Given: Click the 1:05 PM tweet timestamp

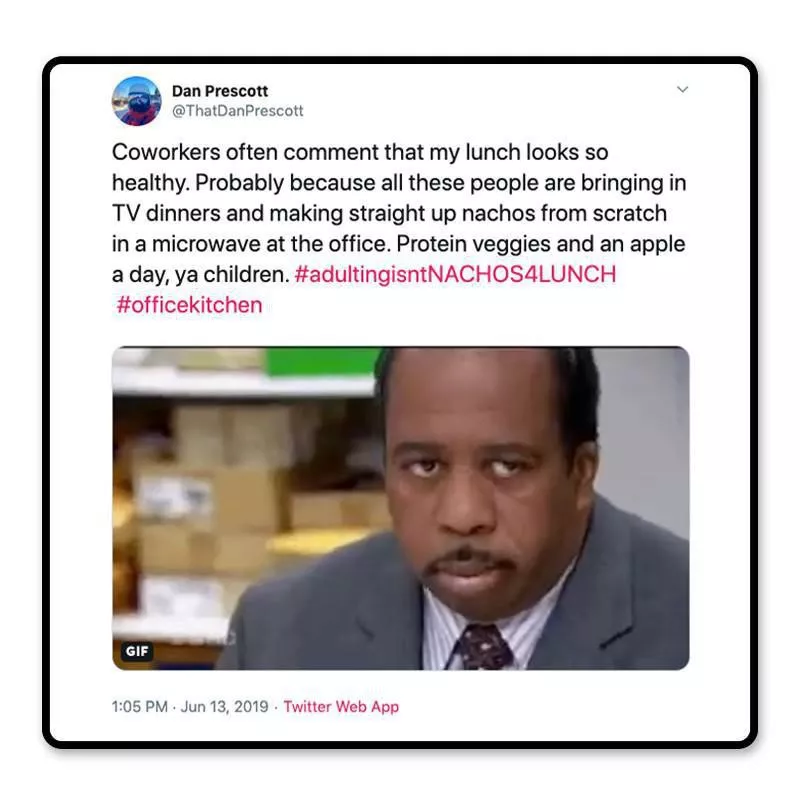Looking at the screenshot, I should pyautogui.click(x=139, y=707).
